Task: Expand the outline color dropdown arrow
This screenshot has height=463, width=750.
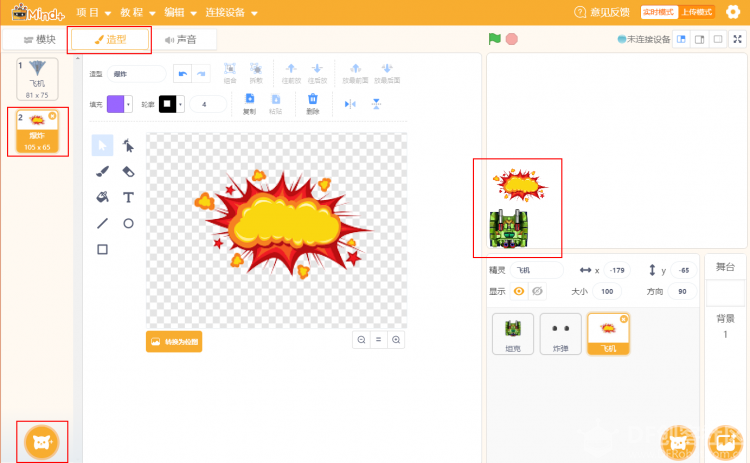Action: click(x=180, y=104)
